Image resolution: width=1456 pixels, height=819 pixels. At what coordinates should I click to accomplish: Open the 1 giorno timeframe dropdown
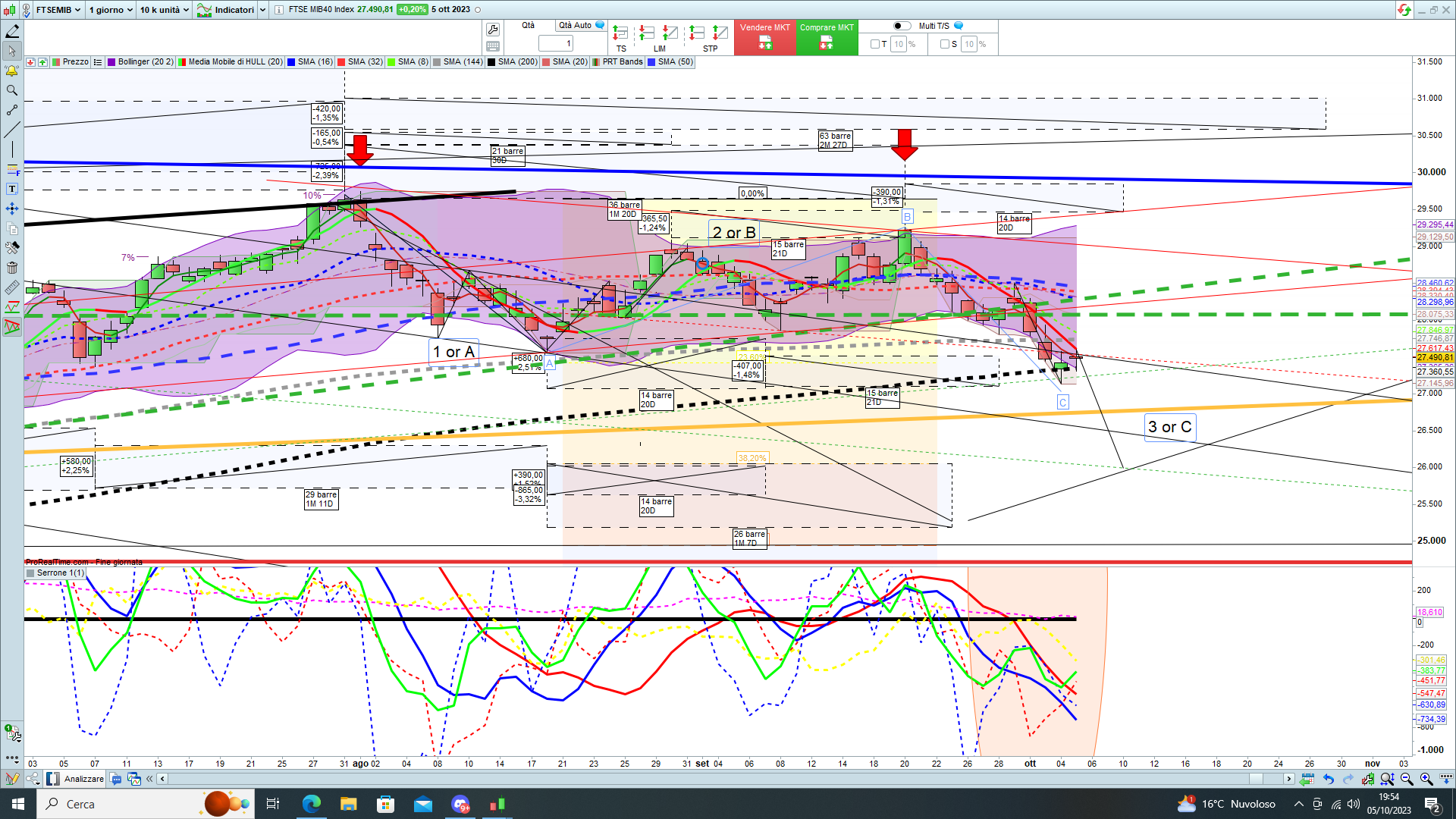(111, 10)
